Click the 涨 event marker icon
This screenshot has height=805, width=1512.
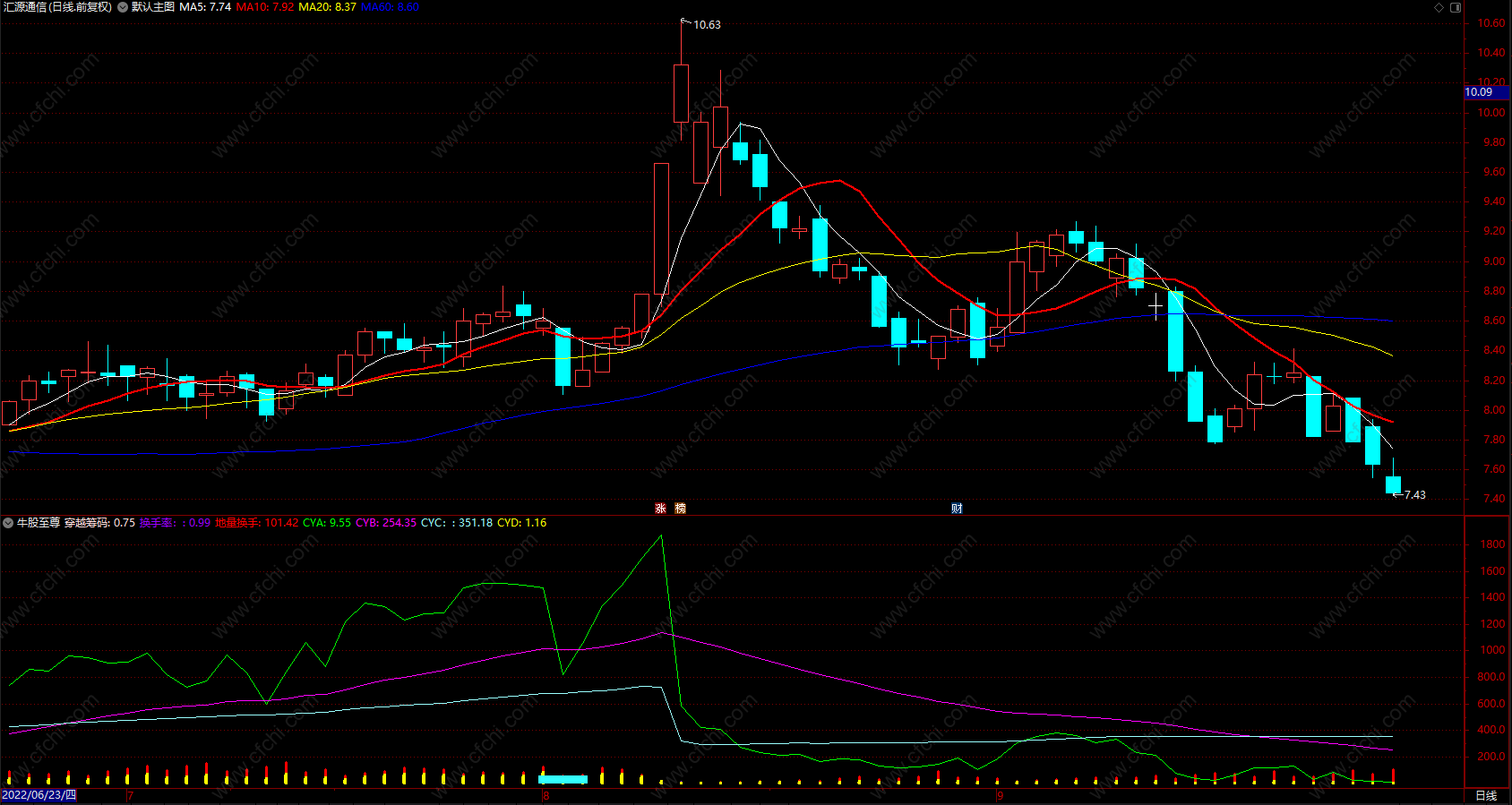660,509
